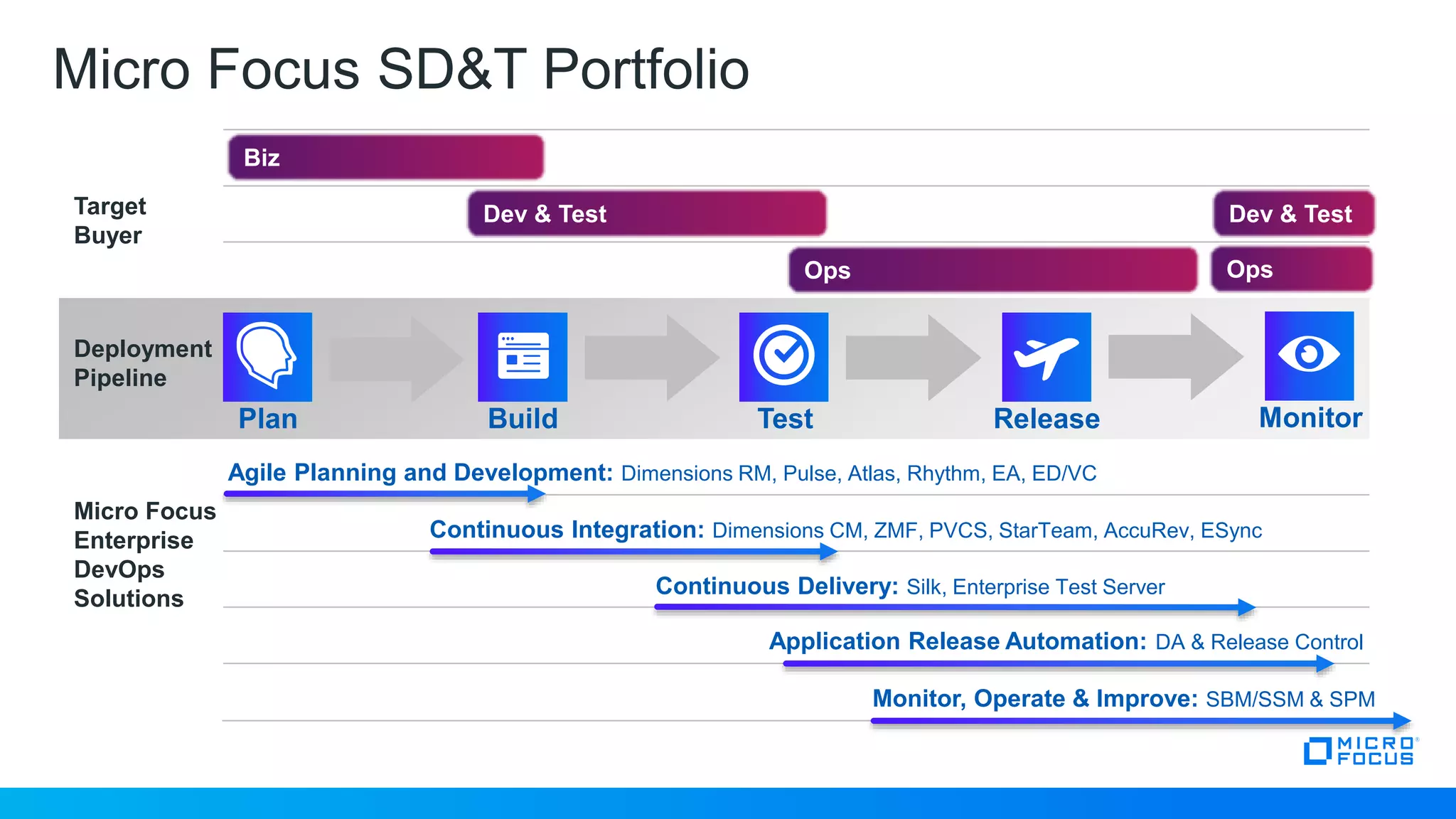Click the Plan head silhouette icon
1456x819 pixels.
click(x=267, y=357)
